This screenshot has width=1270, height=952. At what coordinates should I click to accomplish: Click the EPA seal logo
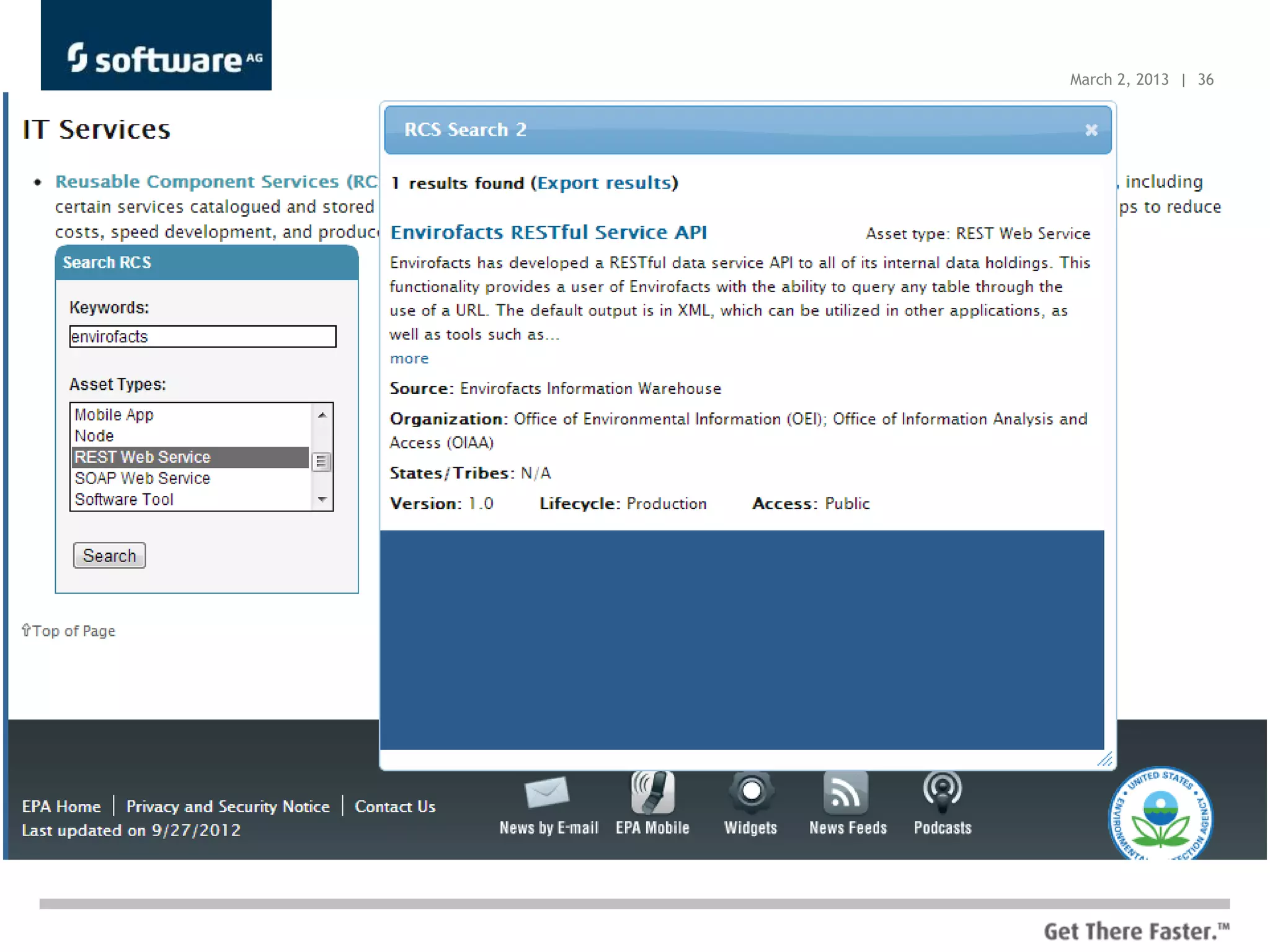pos(1160,816)
